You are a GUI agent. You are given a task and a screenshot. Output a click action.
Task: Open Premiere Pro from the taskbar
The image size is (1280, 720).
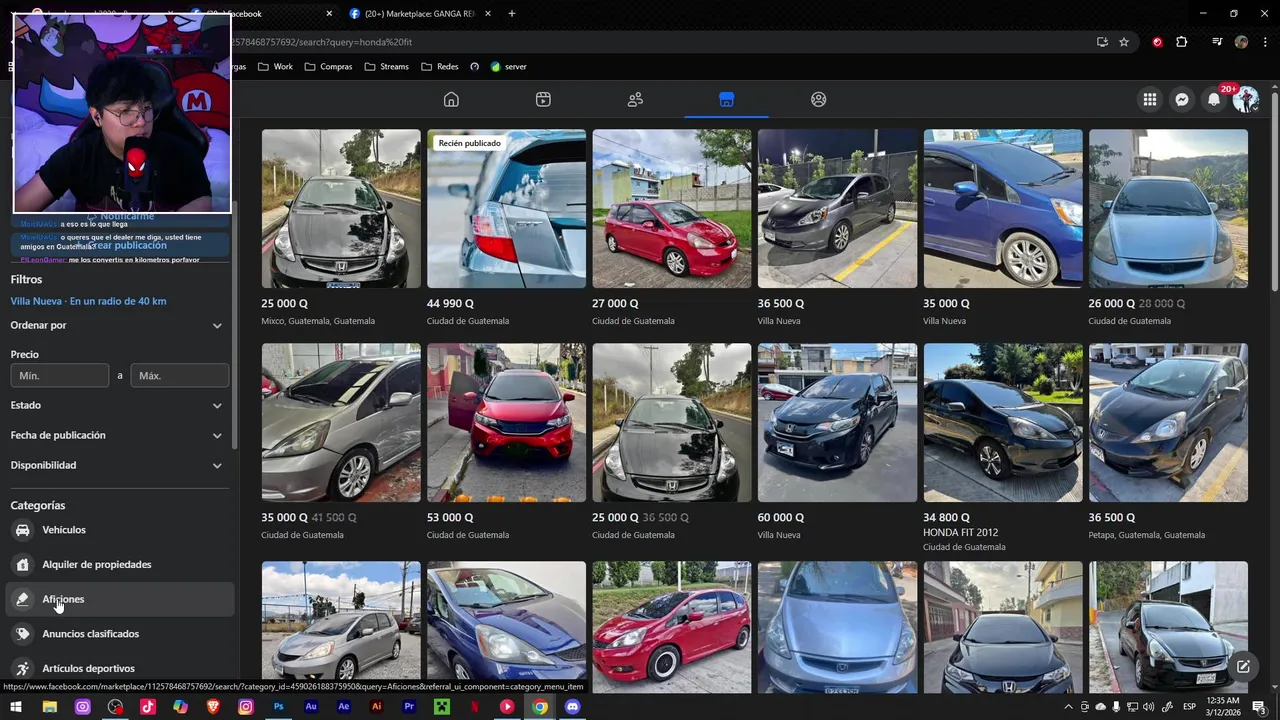point(409,707)
